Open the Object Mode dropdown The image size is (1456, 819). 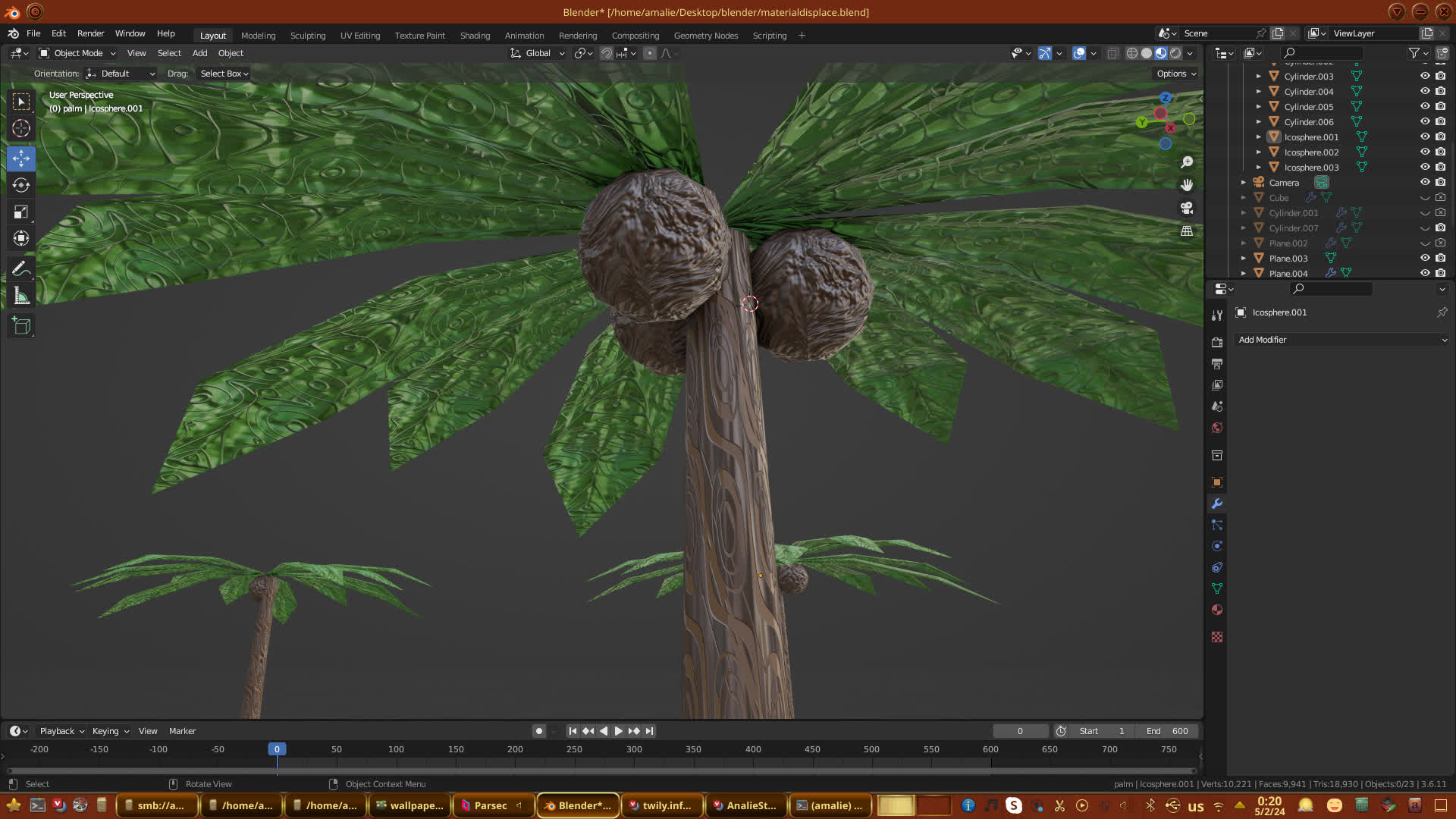coord(77,53)
